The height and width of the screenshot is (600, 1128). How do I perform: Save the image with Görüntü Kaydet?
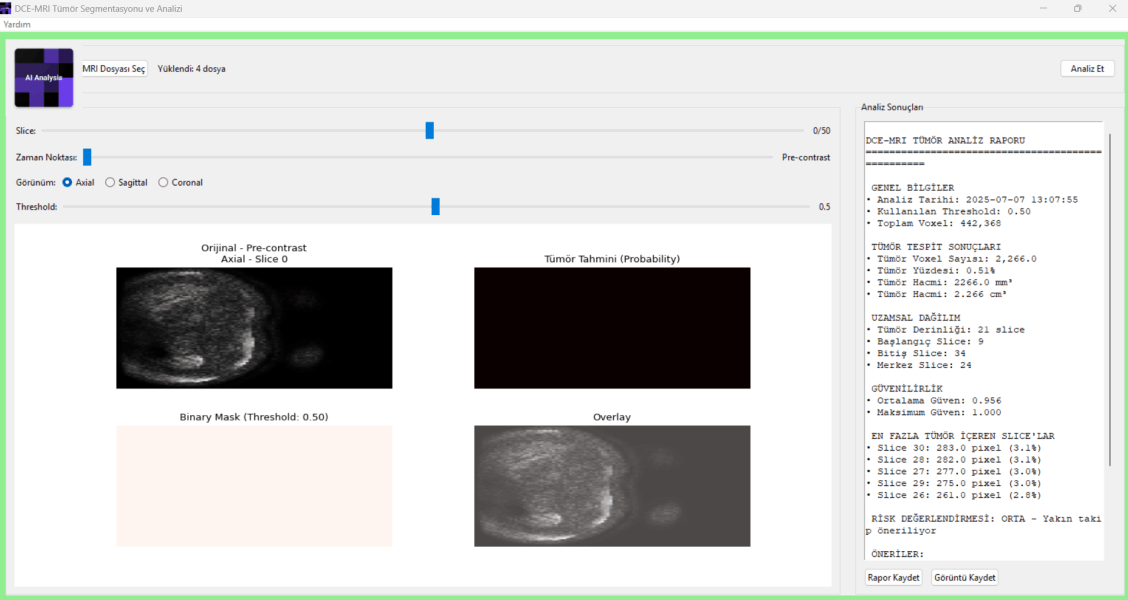[965, 578]
